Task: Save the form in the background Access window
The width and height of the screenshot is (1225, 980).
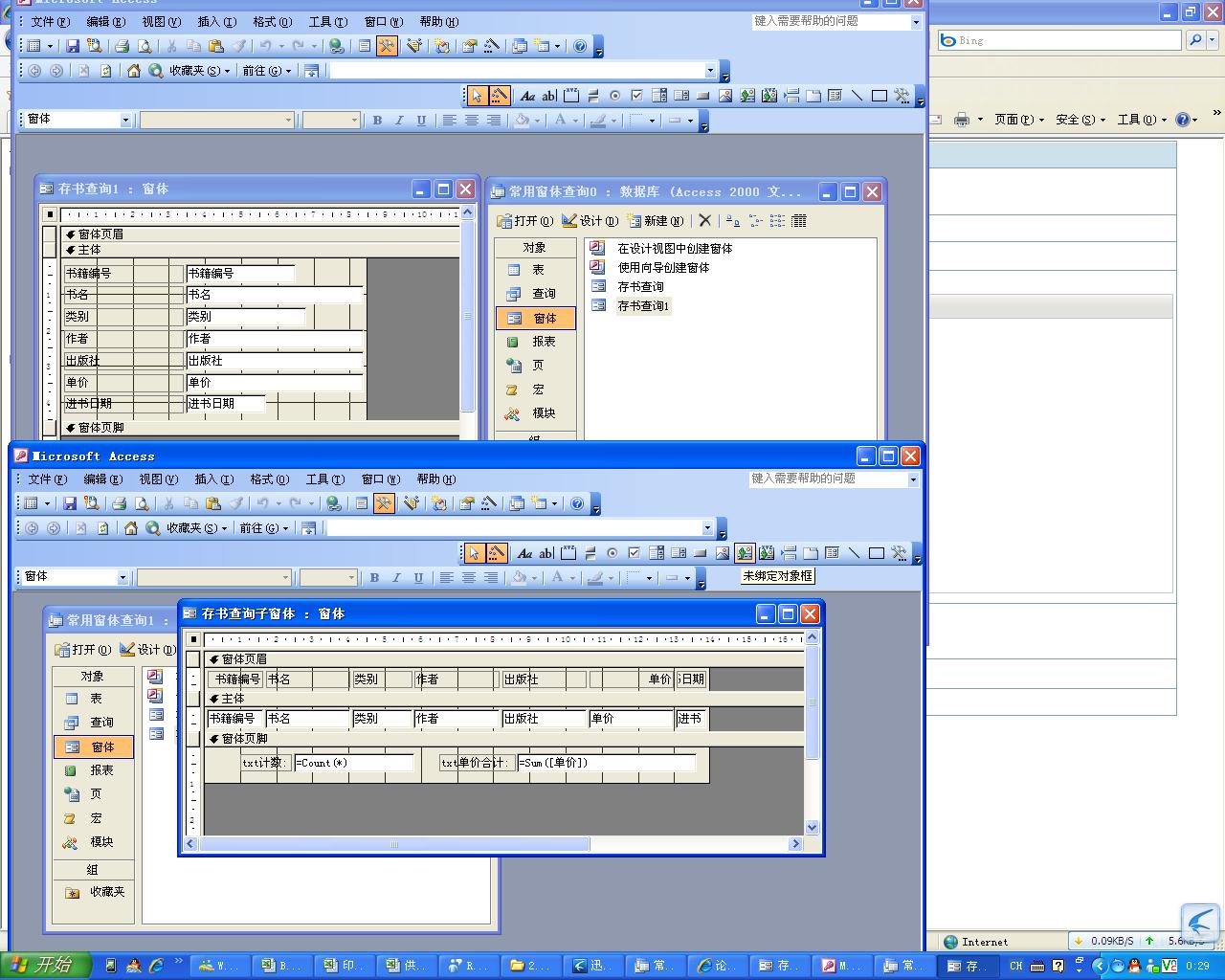Action: click(x=73, y=46)
